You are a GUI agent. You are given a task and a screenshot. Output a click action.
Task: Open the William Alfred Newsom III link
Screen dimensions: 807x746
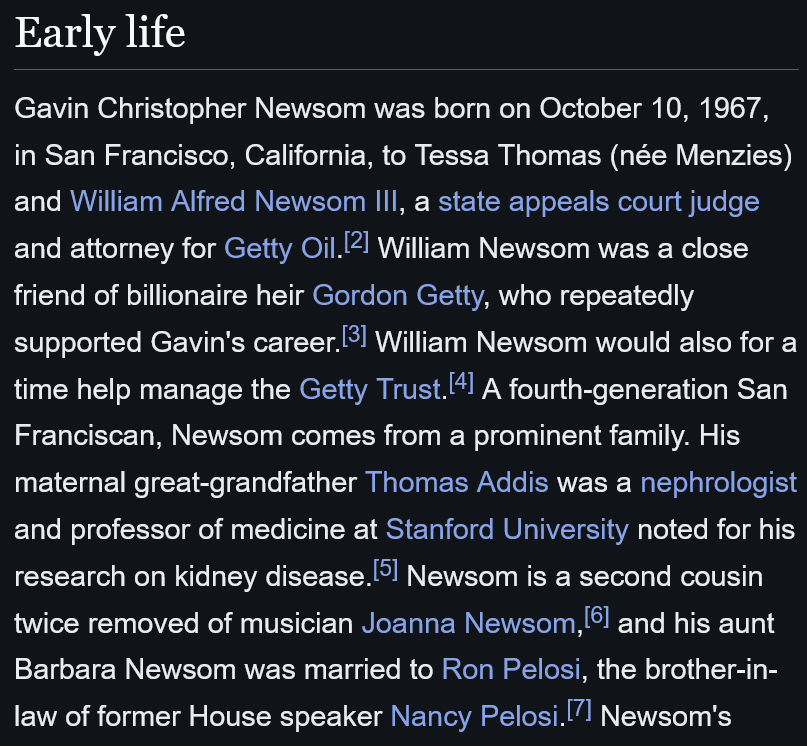(x=235, y=202)
